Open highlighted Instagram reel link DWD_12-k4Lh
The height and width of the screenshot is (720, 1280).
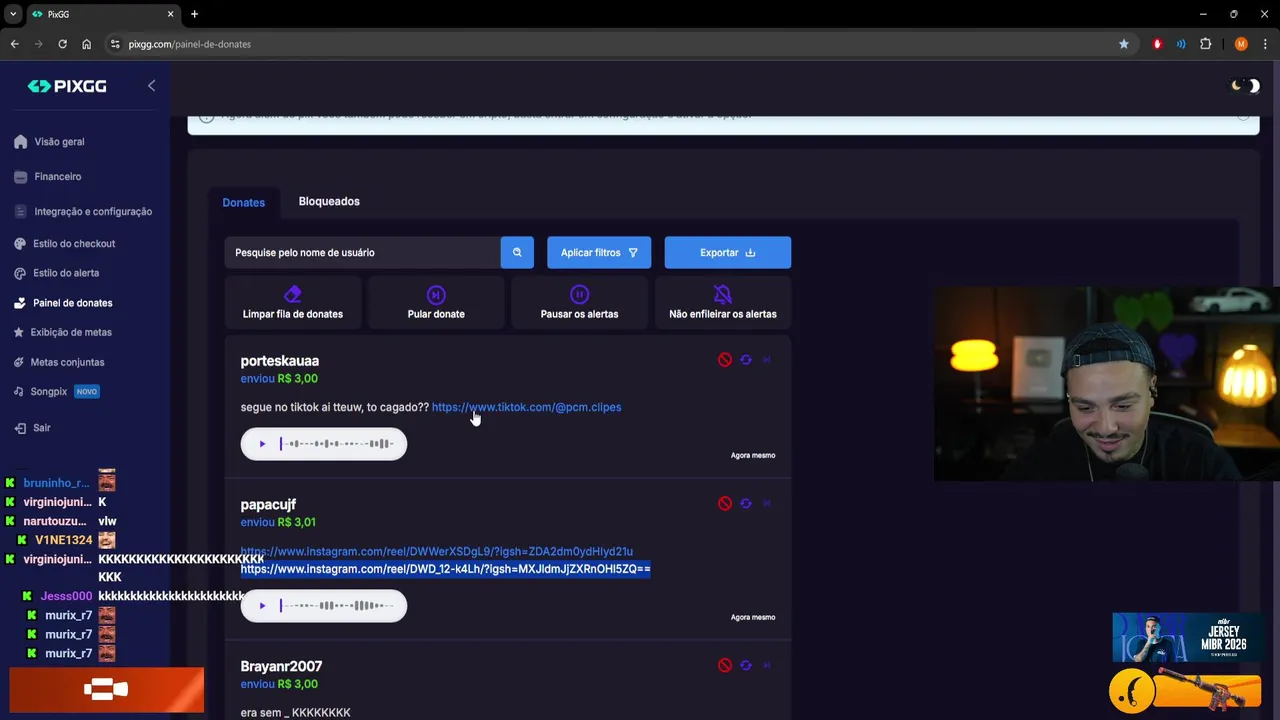click(445, 569)
